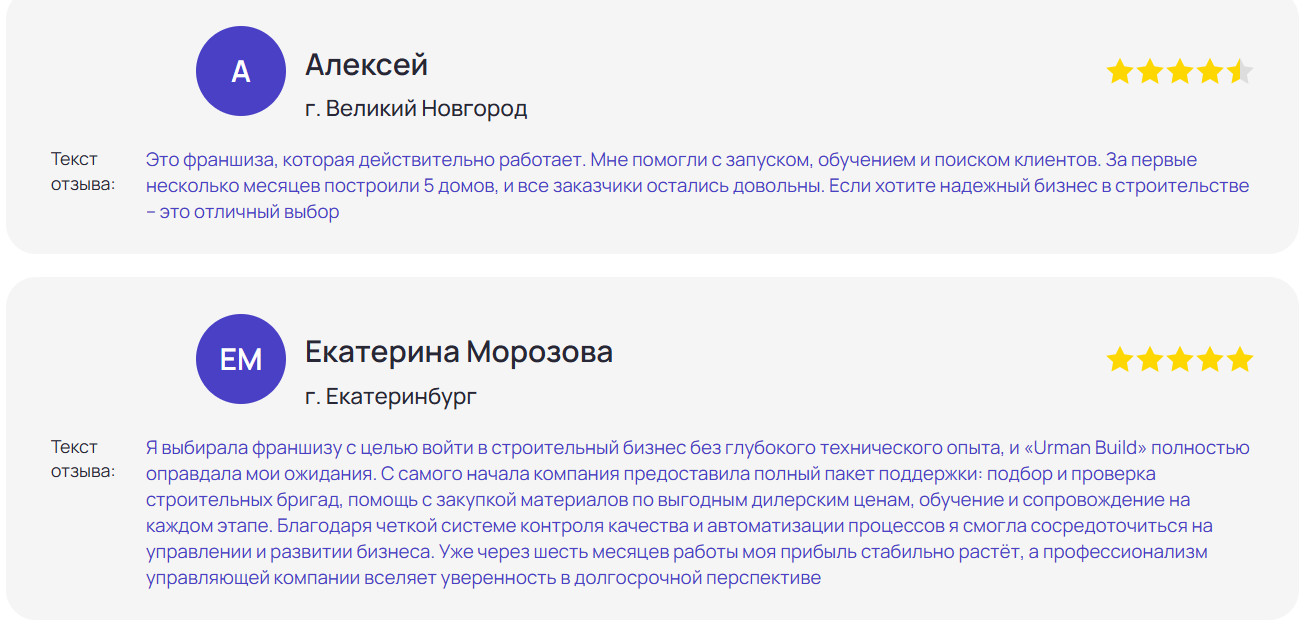Click the reviewer name Алексей

[x=366, y=65]
